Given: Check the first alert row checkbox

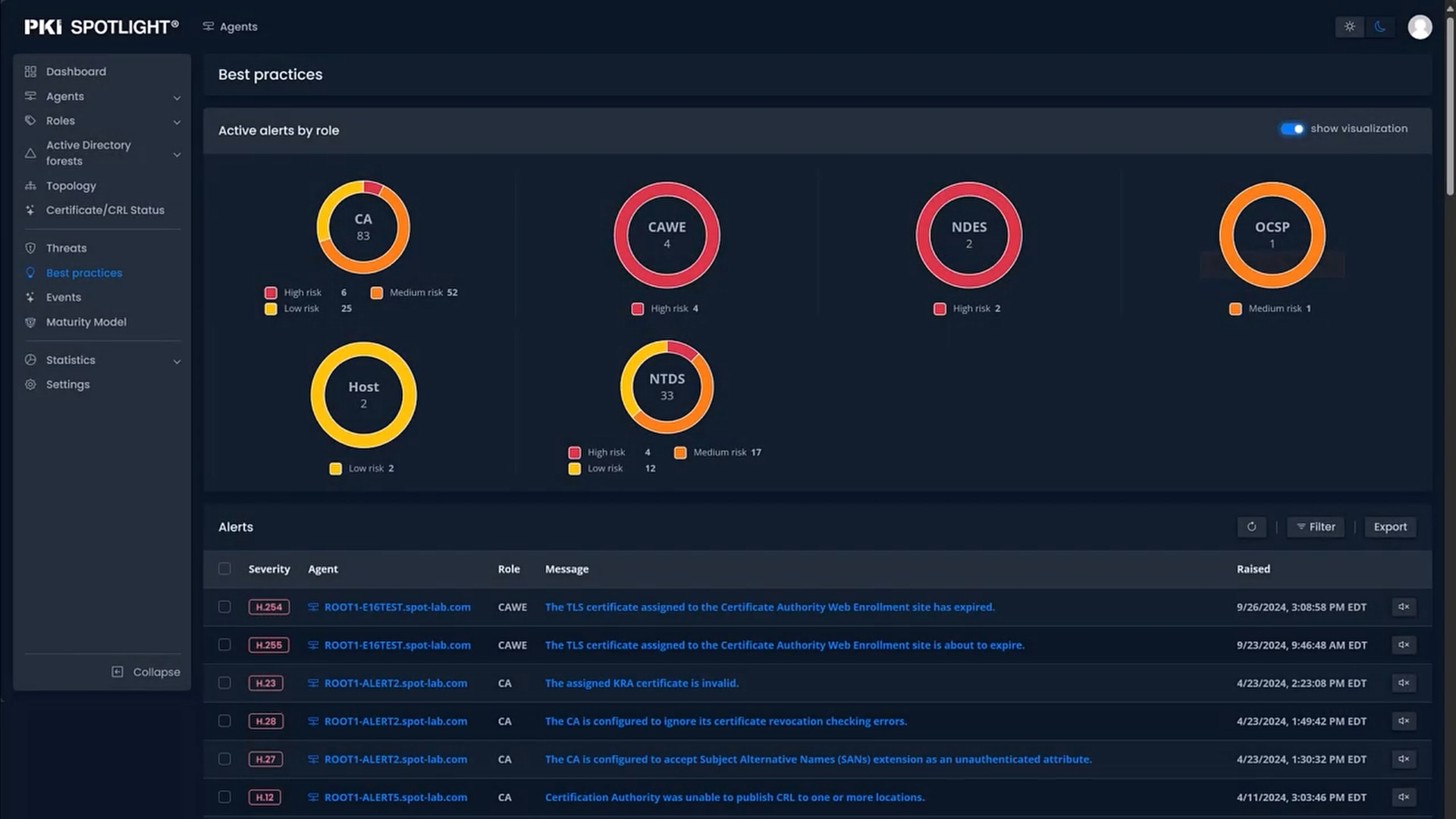Looking at the screenshot, I should point(224,607).
